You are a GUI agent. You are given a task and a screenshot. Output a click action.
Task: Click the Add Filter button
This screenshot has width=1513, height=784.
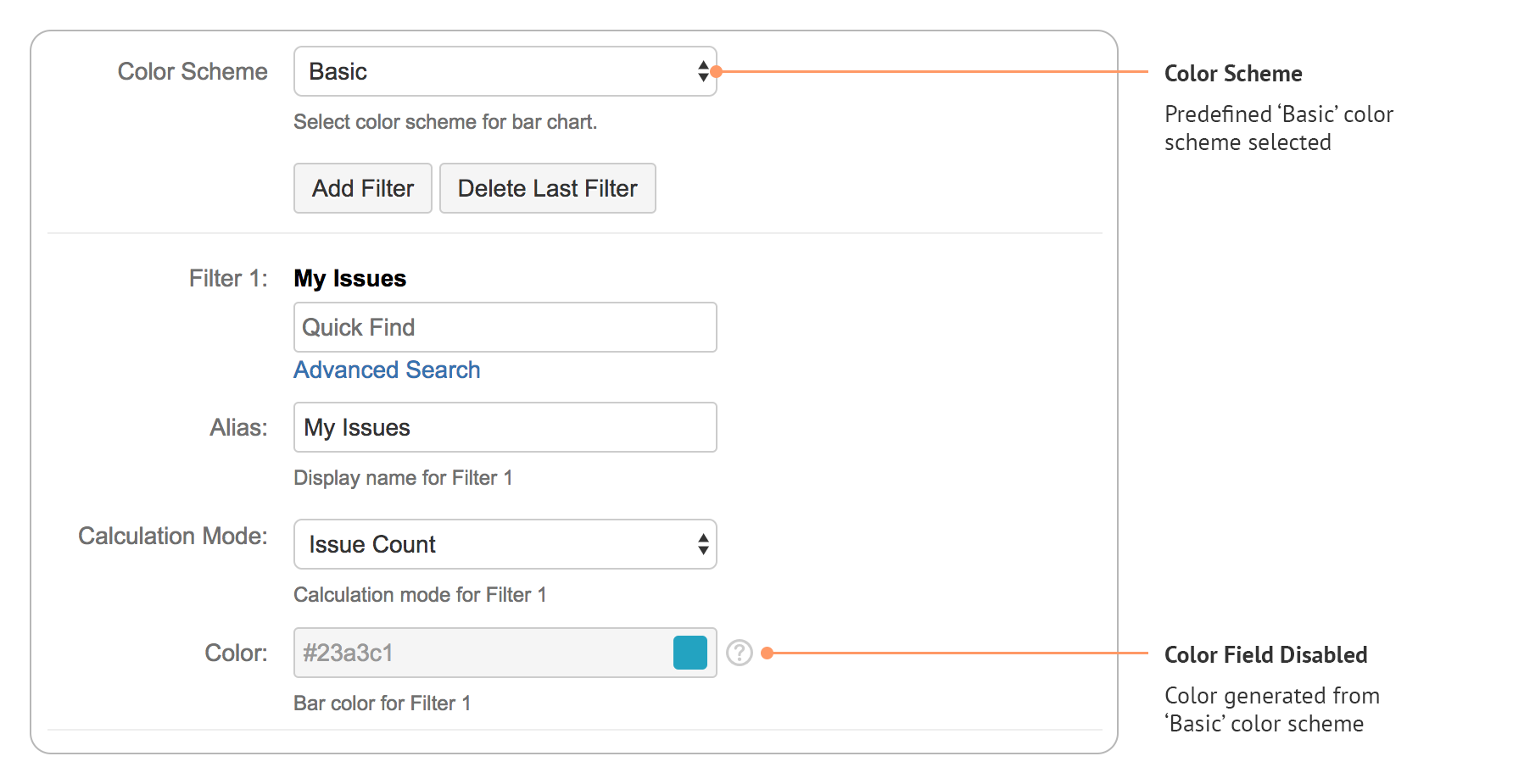[362, 188]
